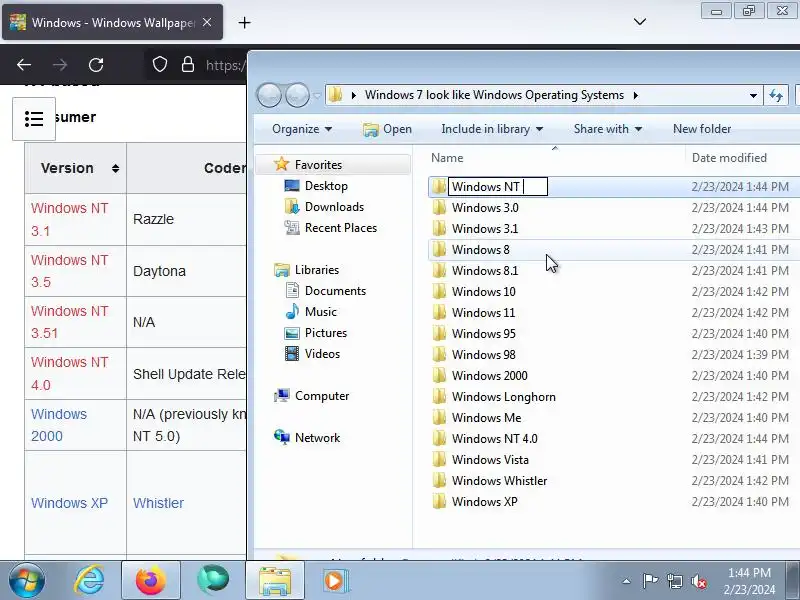Open the Windows NT 3.51 wiki link
The width and height of the screenshot is (800, 600).
pos(69,322)
